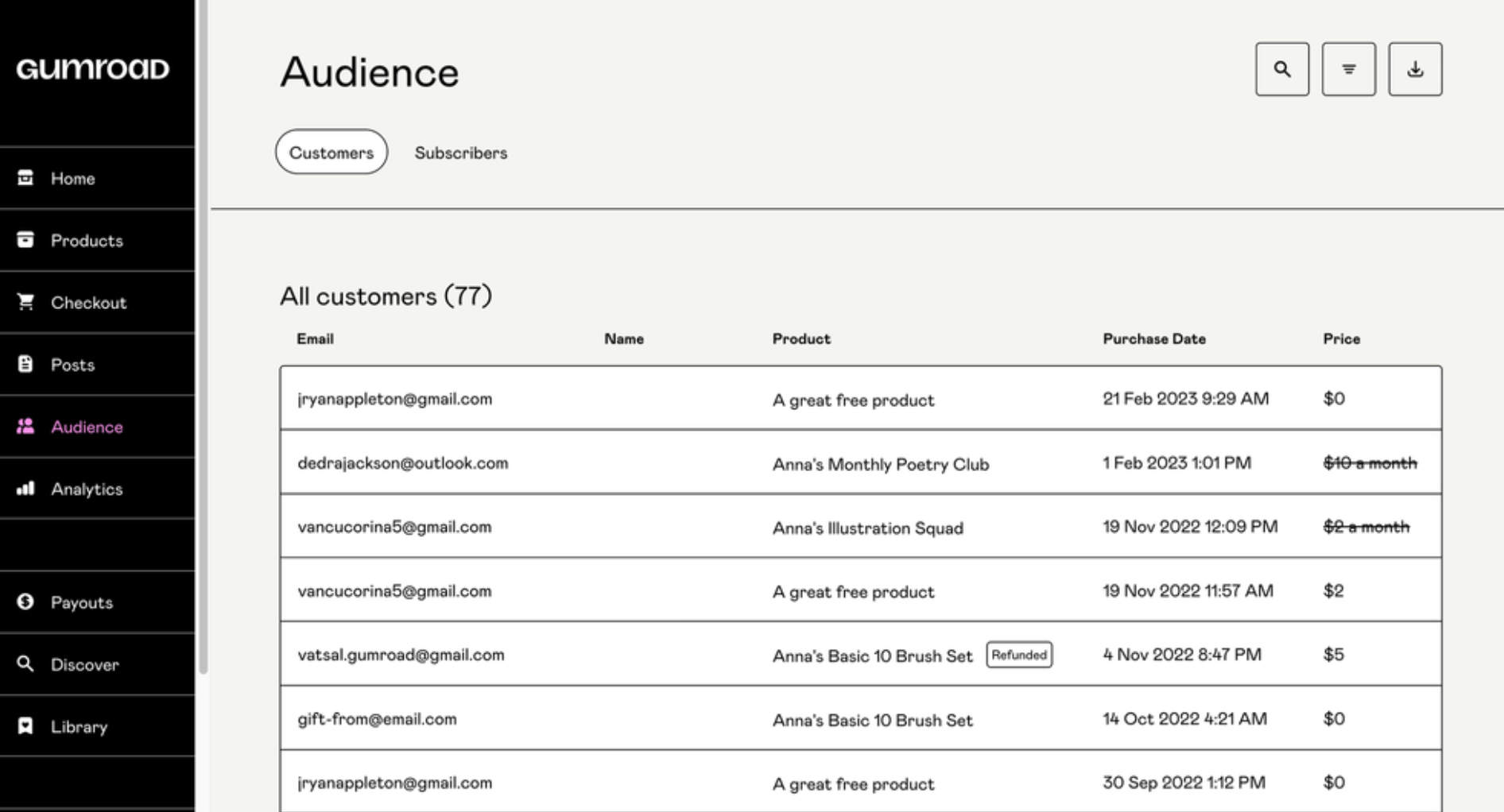Click the export/download icon top right

click(x=1415, y=69)
